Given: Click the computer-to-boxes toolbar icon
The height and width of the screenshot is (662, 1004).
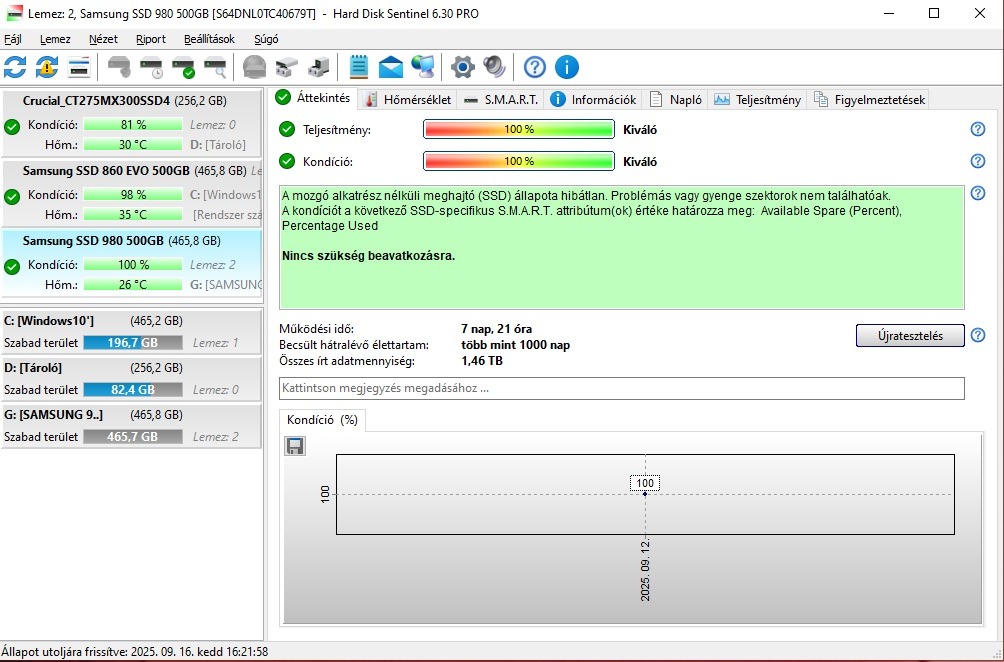Looking at the screenshot, I should tap(319, 67).
